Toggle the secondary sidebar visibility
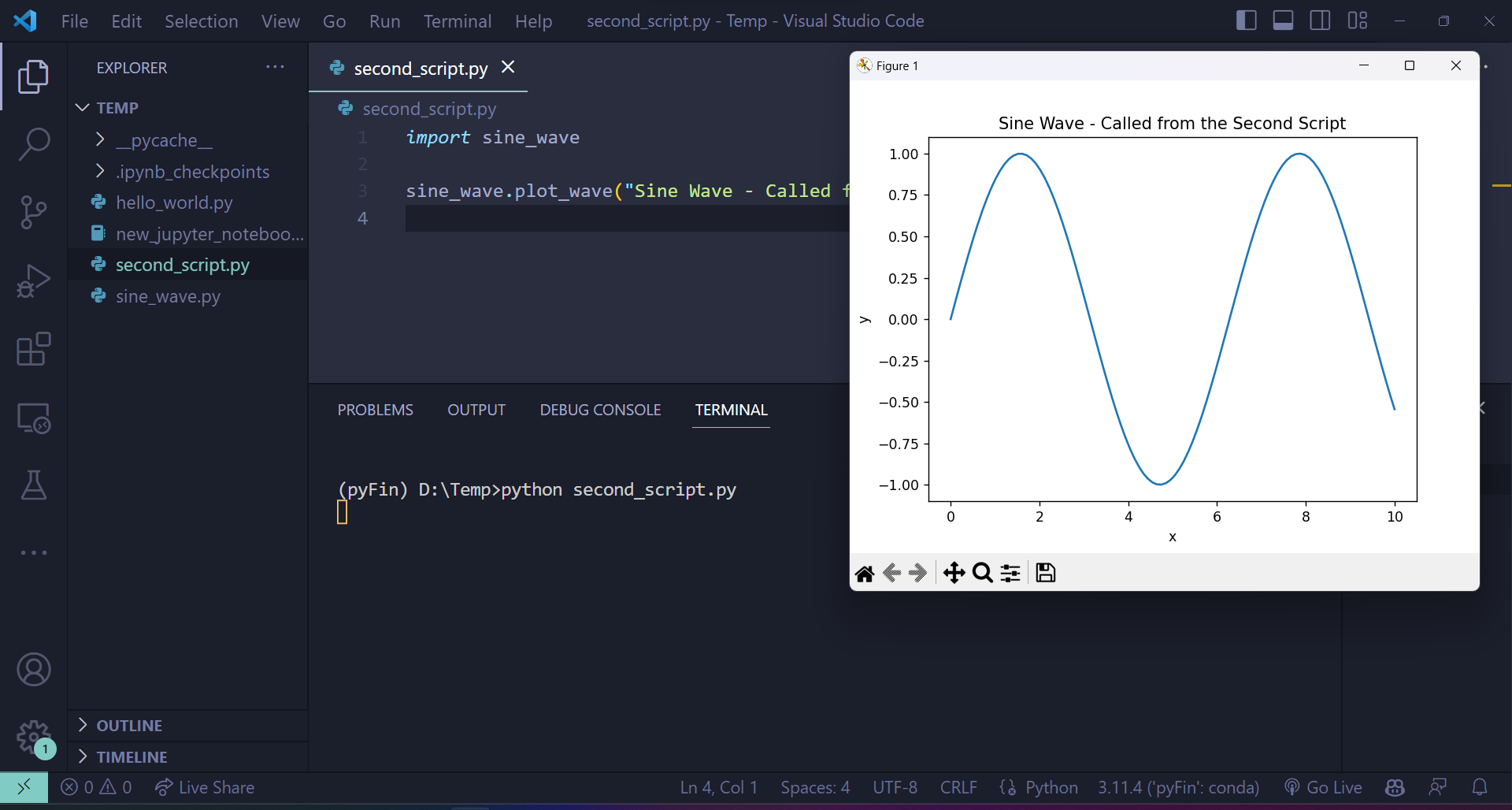Image resolution: width=1512 pixels, height=810 pixels. [1319, 20]
